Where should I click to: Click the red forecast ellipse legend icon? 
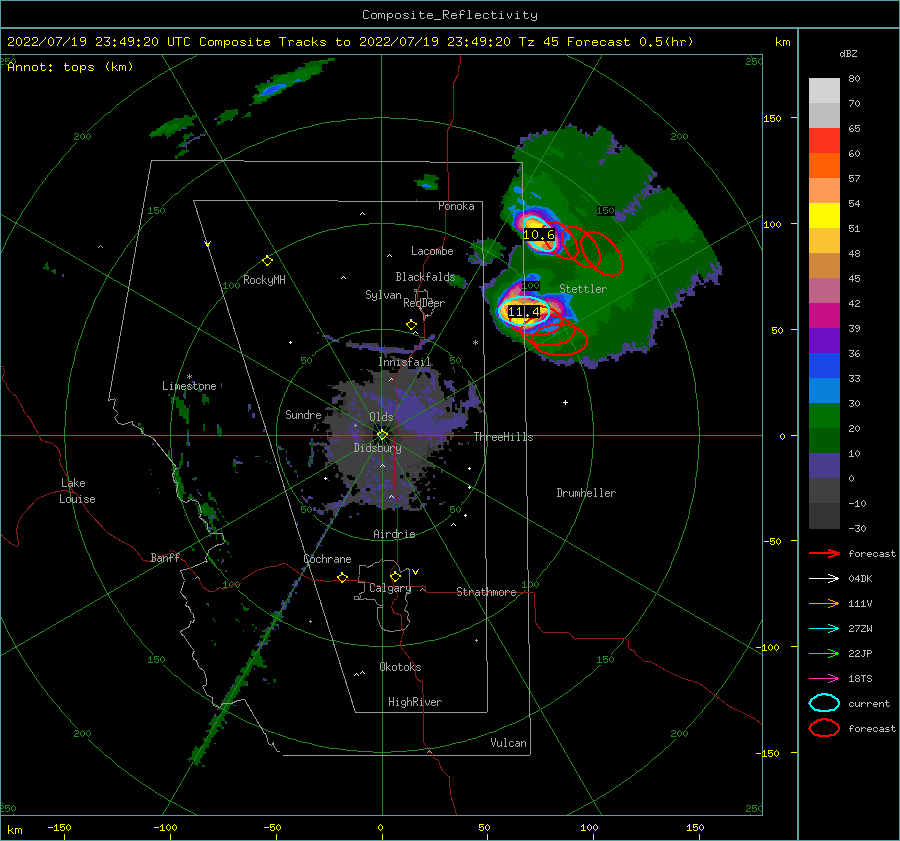coord(824,728)
